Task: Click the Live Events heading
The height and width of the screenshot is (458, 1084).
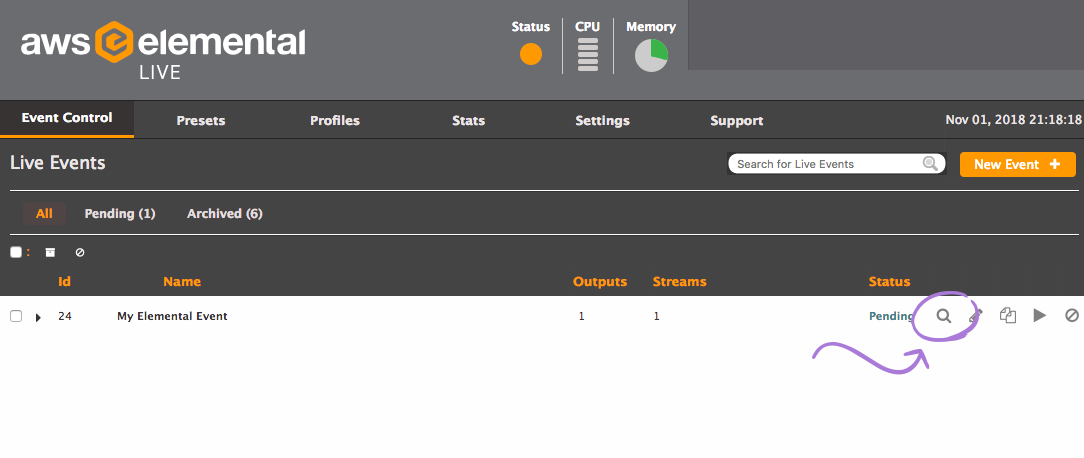Action: (x=58, y=163)
